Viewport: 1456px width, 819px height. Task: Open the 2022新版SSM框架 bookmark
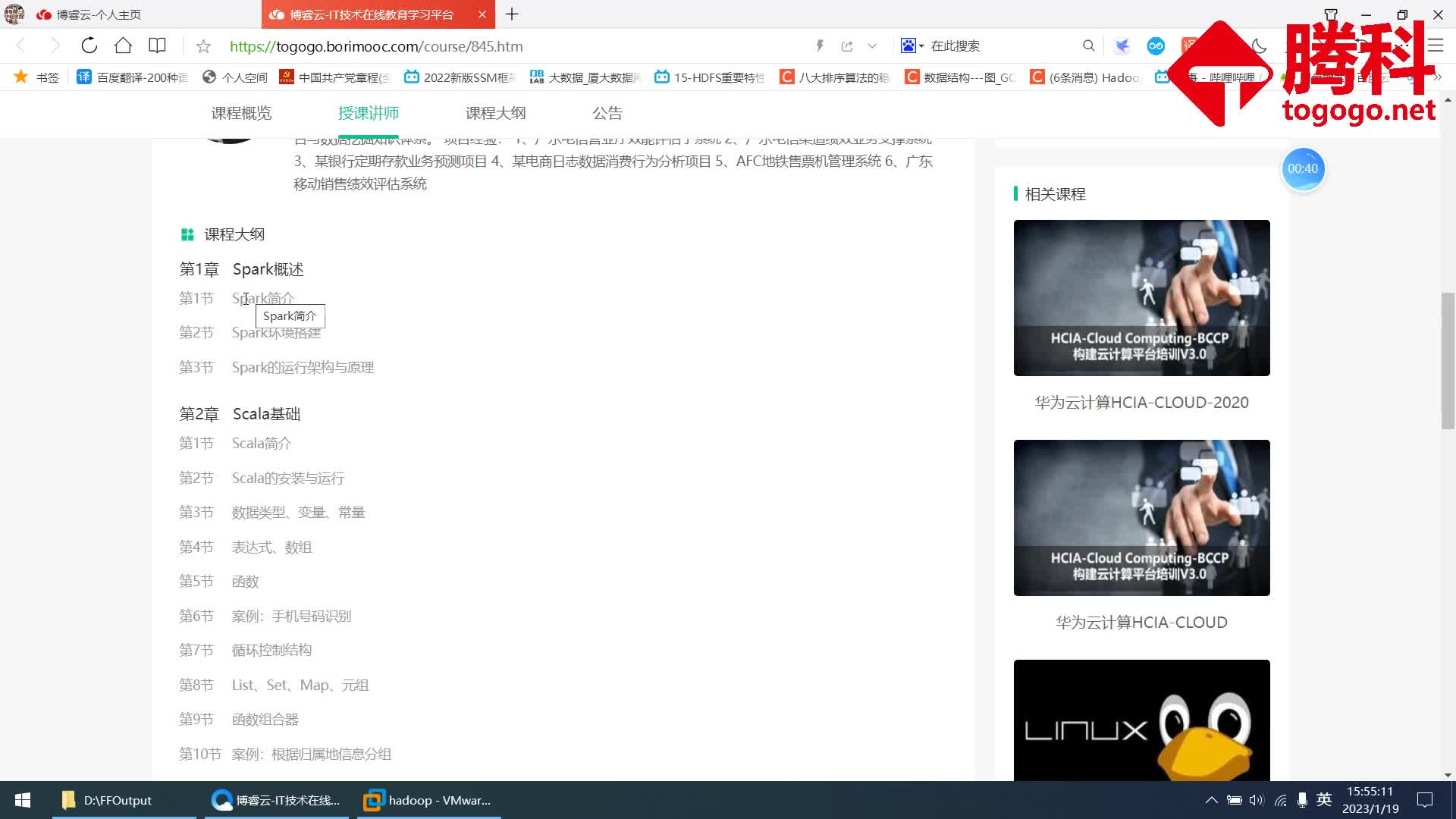click(460, 77)
